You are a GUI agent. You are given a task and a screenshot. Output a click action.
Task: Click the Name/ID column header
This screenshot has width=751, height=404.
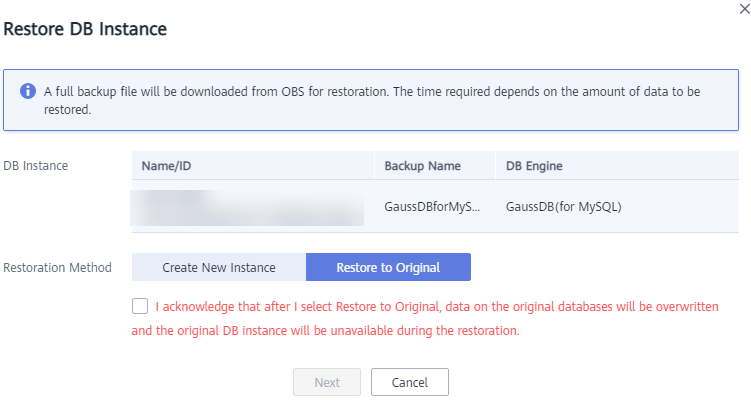click(166, 166)
